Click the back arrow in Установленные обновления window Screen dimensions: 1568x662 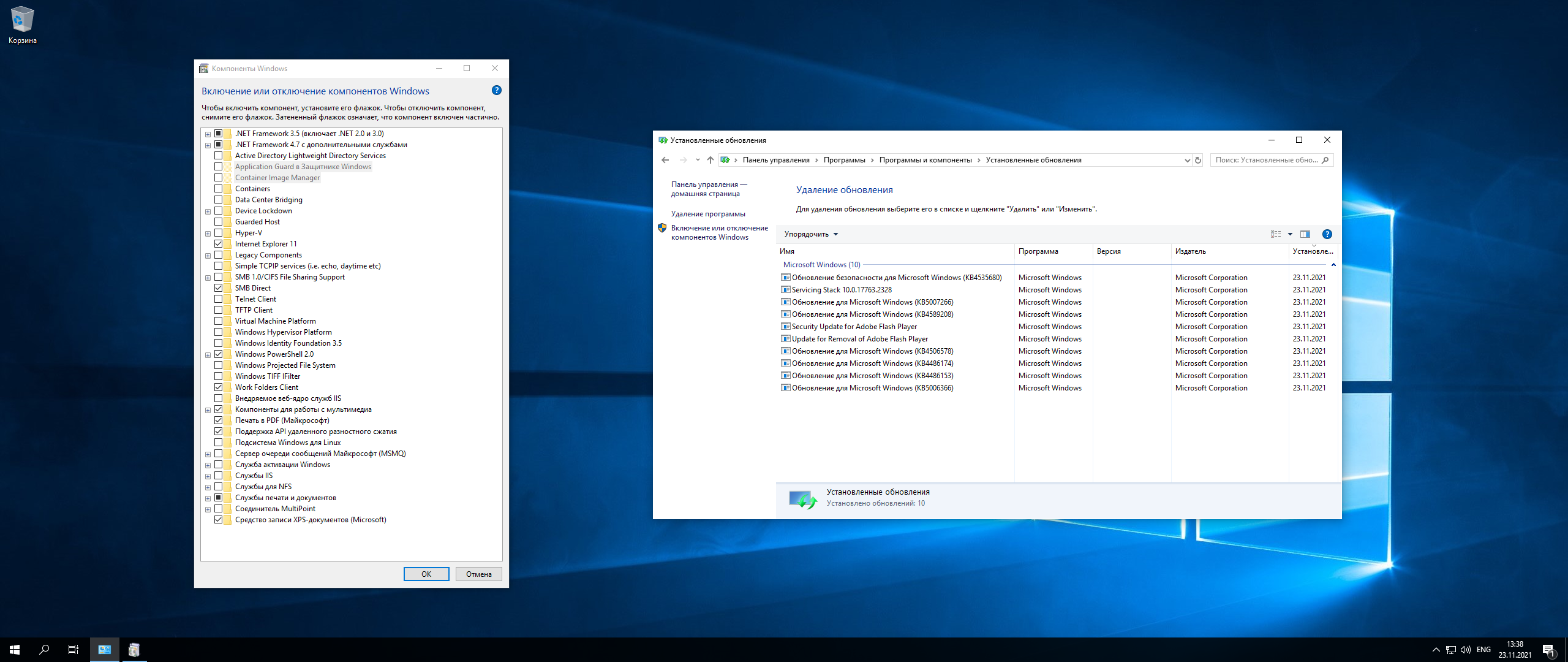[x=665, y=160]
